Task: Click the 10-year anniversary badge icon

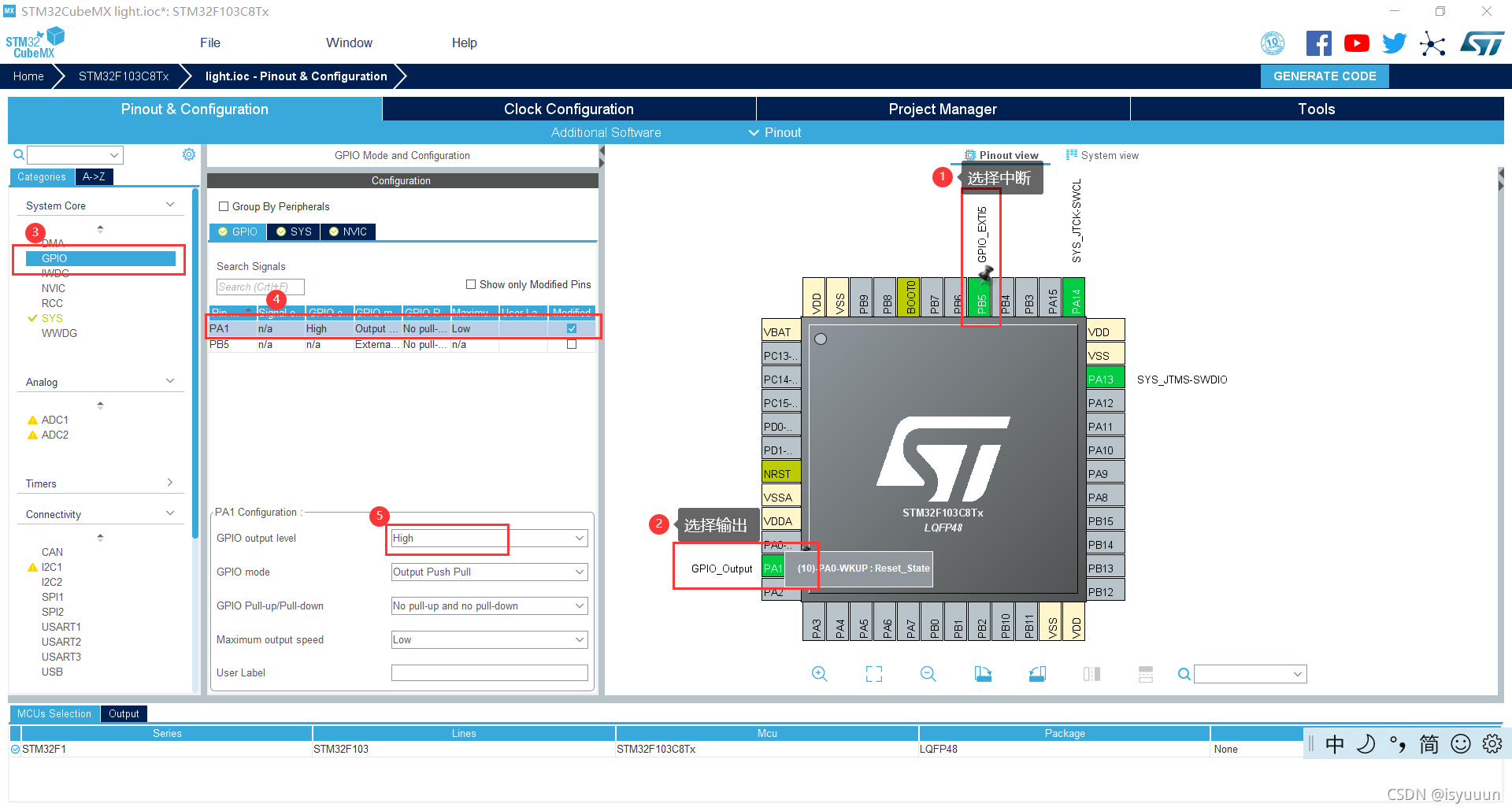Action: click(1273, 43)
